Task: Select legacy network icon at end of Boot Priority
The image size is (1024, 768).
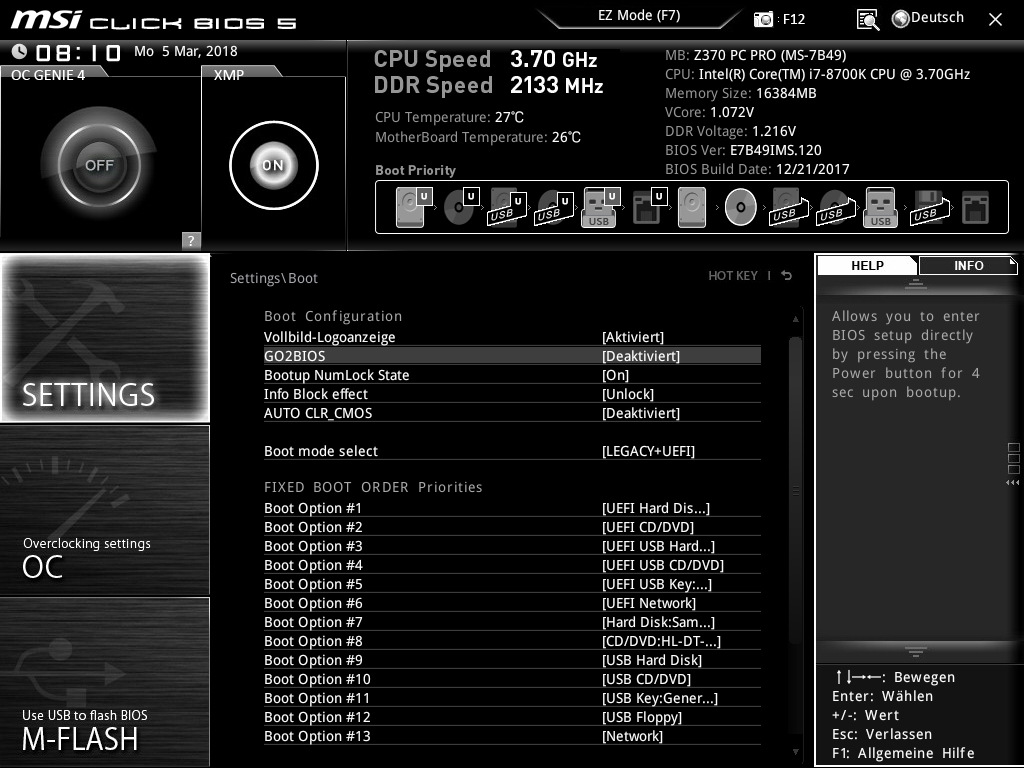Action: coord(976,208)
